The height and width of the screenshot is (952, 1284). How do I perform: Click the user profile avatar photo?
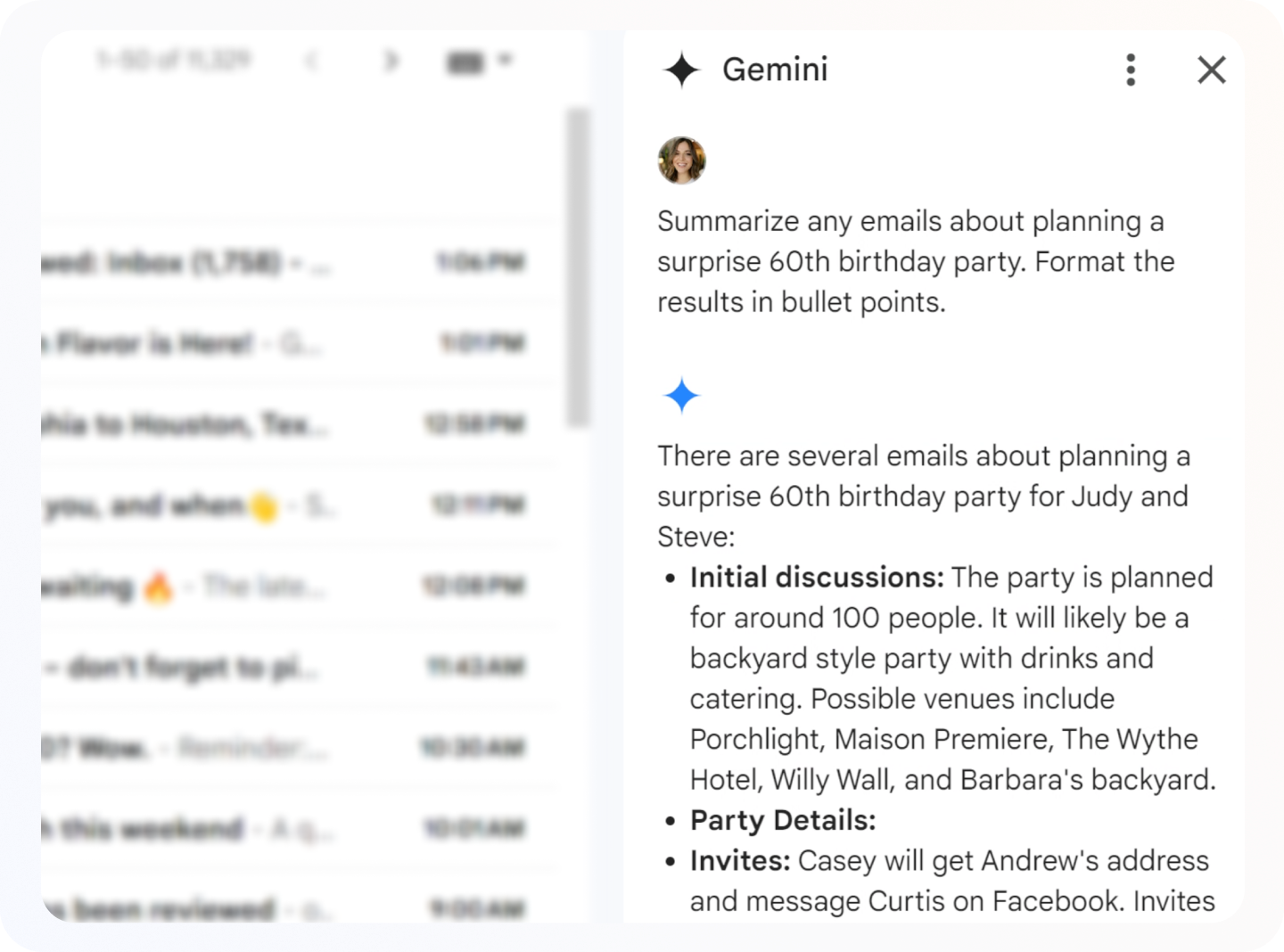682,160
